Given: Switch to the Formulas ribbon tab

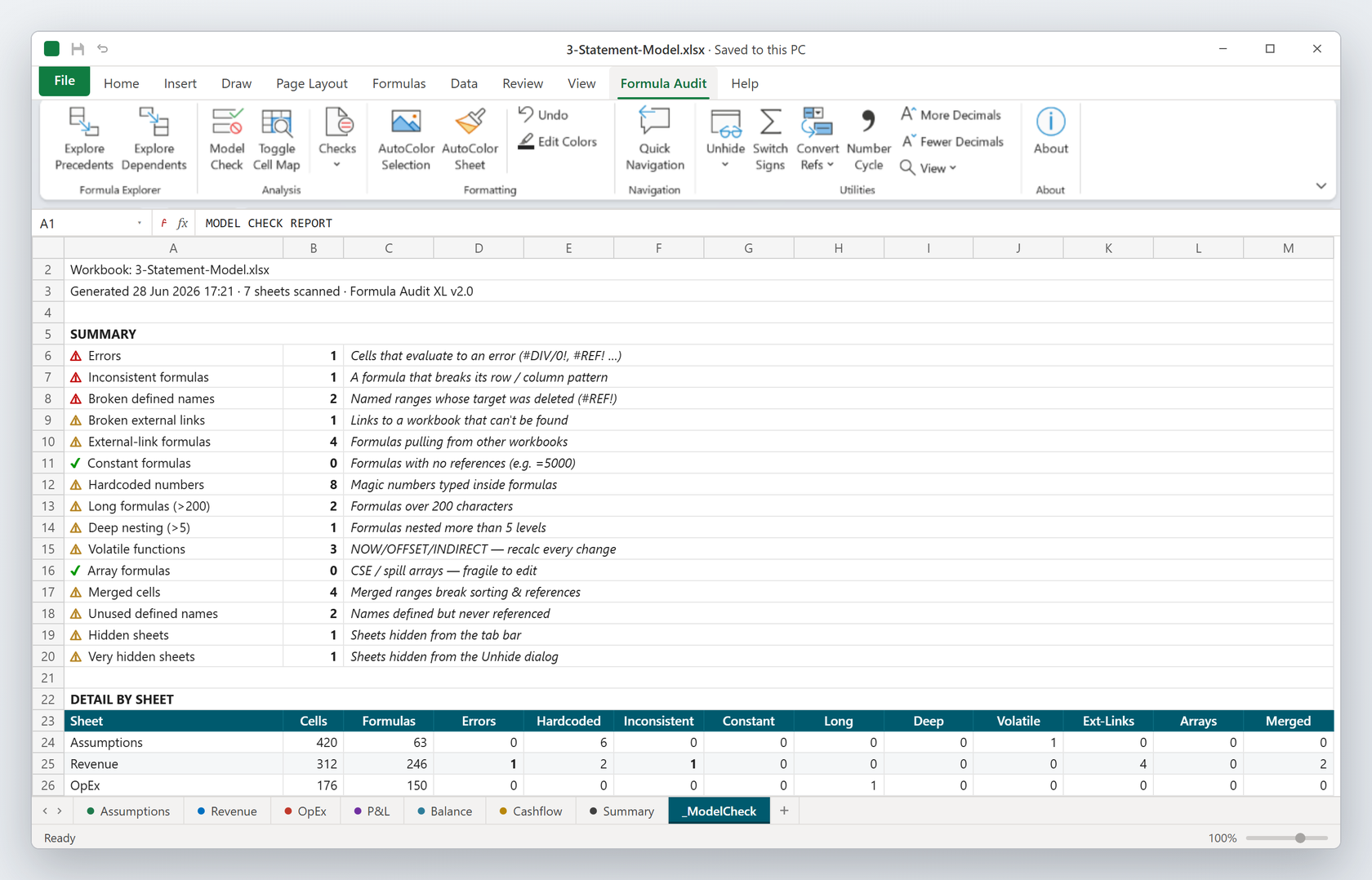Looking at the screenshot, I should tap(399, 83).
